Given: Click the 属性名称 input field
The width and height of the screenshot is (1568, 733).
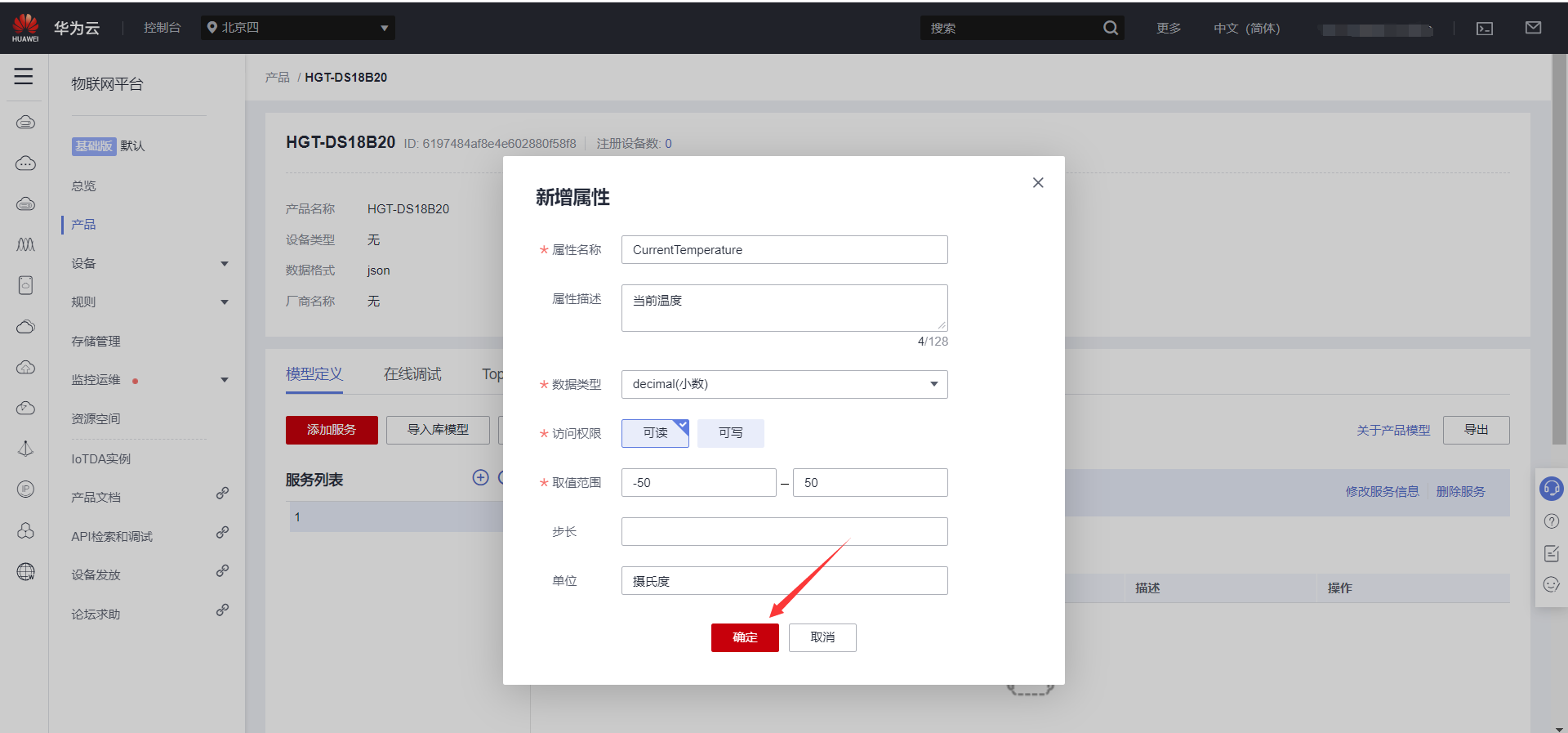Looking at the screenshot, I should 784,250.
